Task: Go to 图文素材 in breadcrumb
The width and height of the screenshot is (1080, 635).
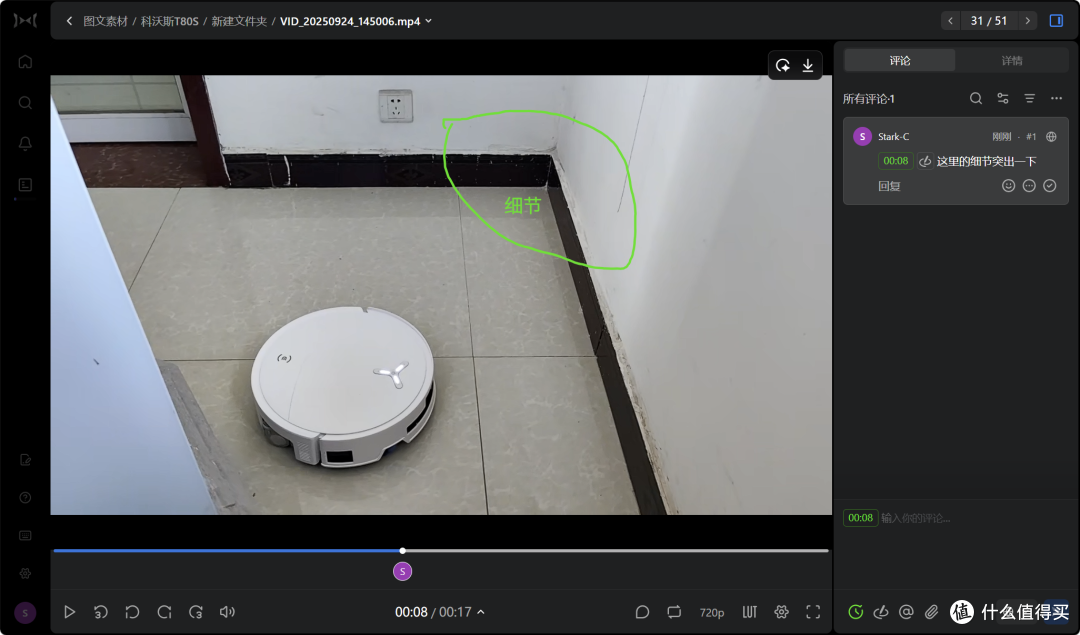Action: point(105,21)
